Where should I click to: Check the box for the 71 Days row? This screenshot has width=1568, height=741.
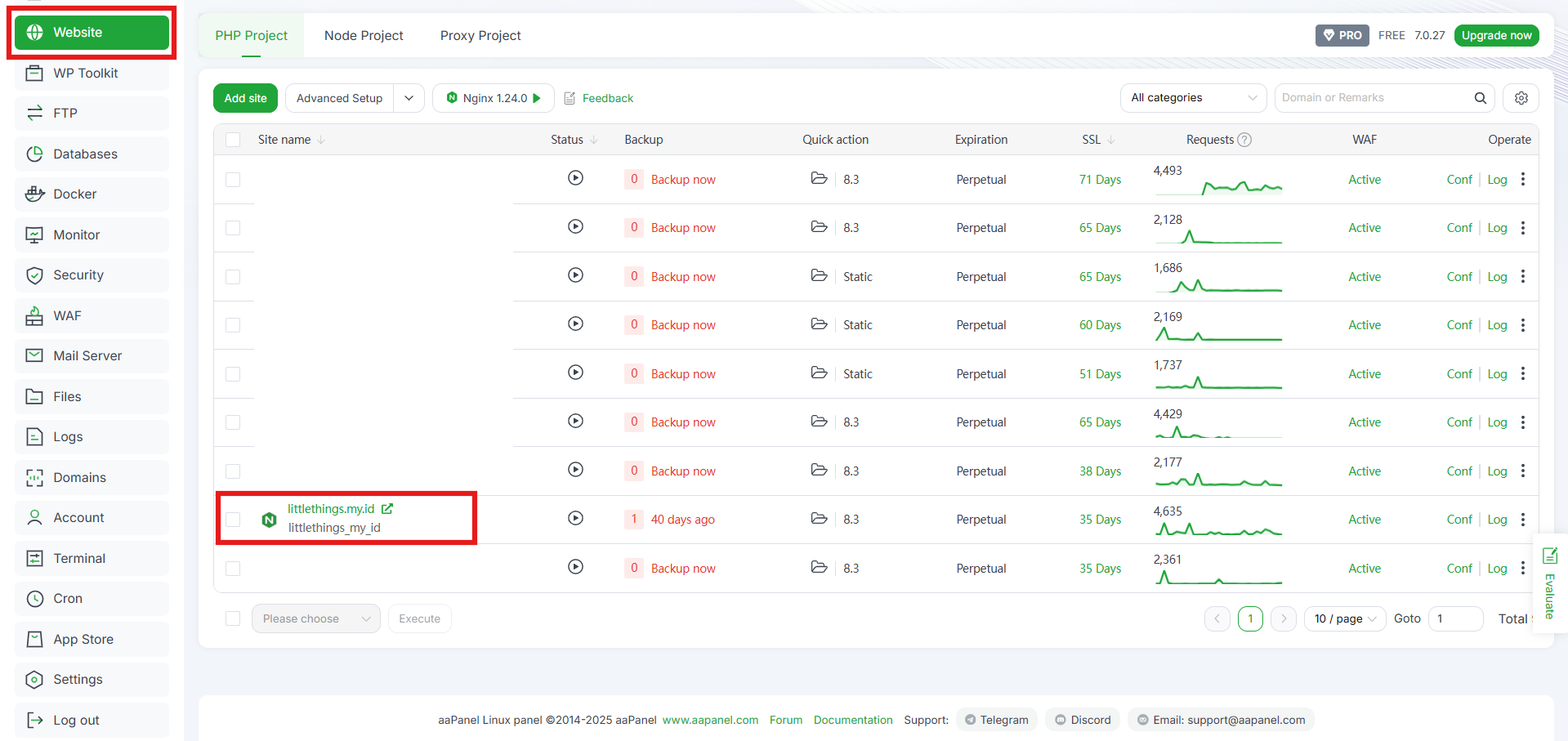tap(233, 180)
